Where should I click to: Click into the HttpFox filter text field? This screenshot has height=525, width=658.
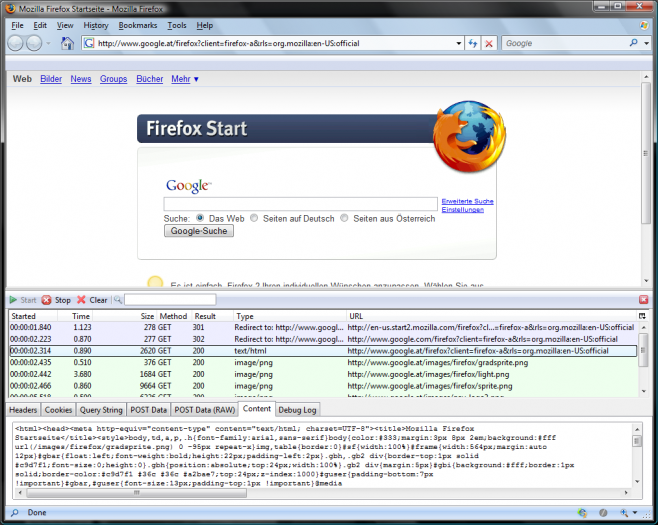170,300
